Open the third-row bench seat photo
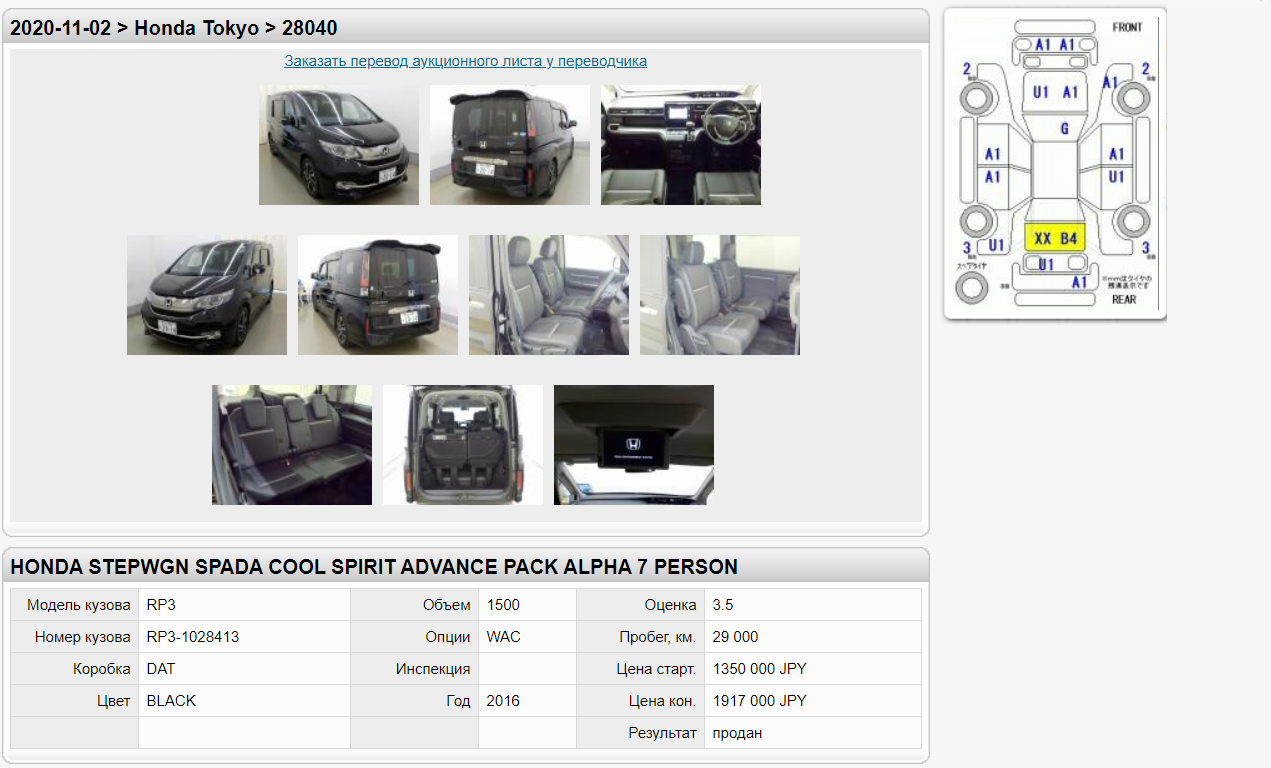The width and height of the screenshot is (1271, 768). (x=292, y=445)
